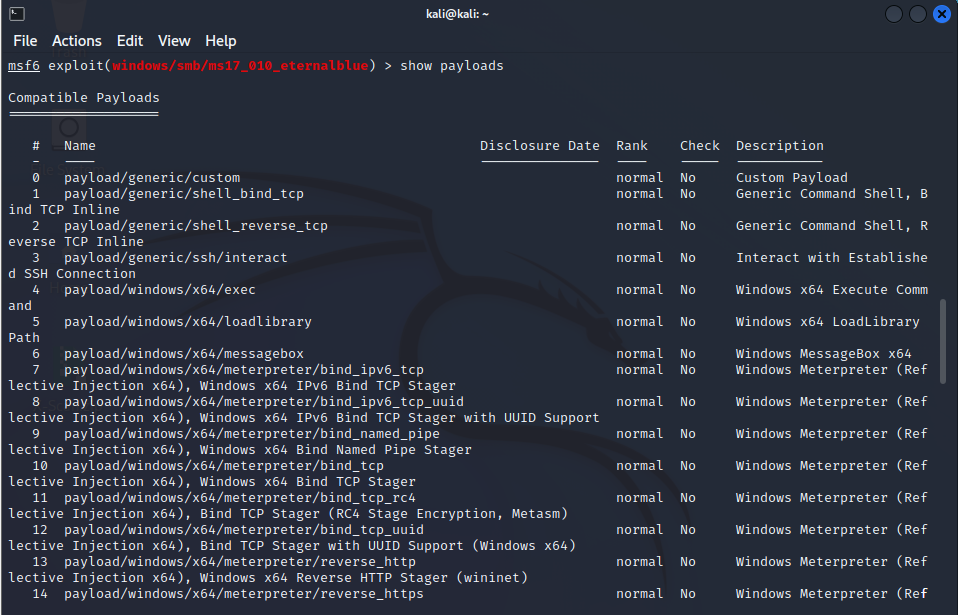Click the Check column header

(x=700, y=145)
